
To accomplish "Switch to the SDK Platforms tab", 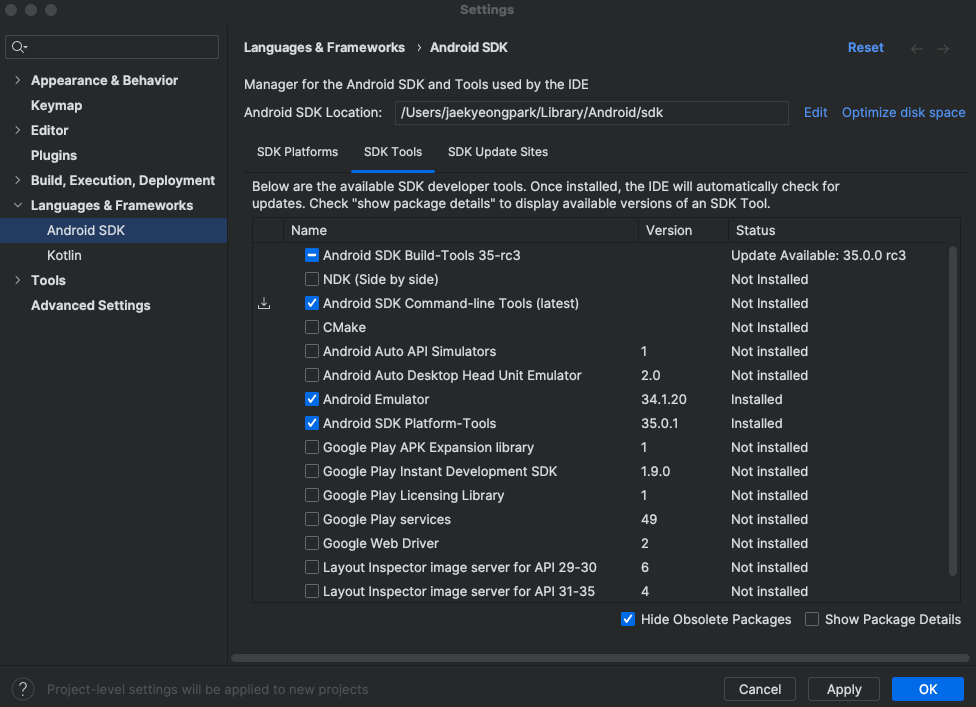I will [x=298, y=152].
